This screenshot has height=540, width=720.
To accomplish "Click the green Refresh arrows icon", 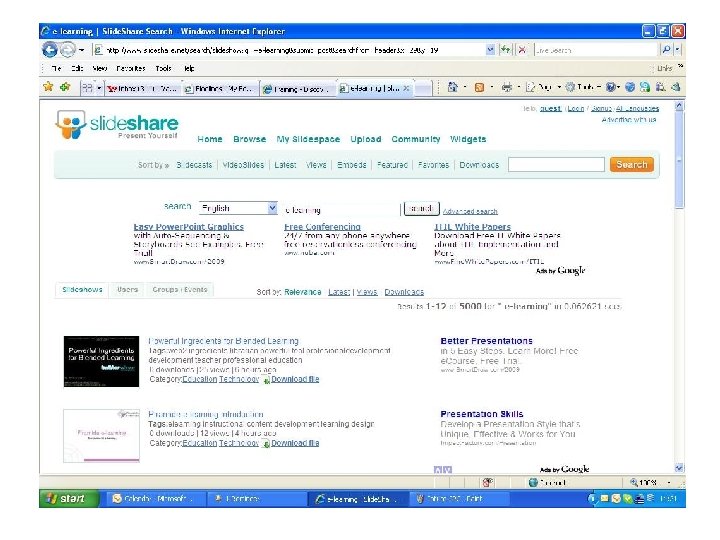I will coord(506,50).
